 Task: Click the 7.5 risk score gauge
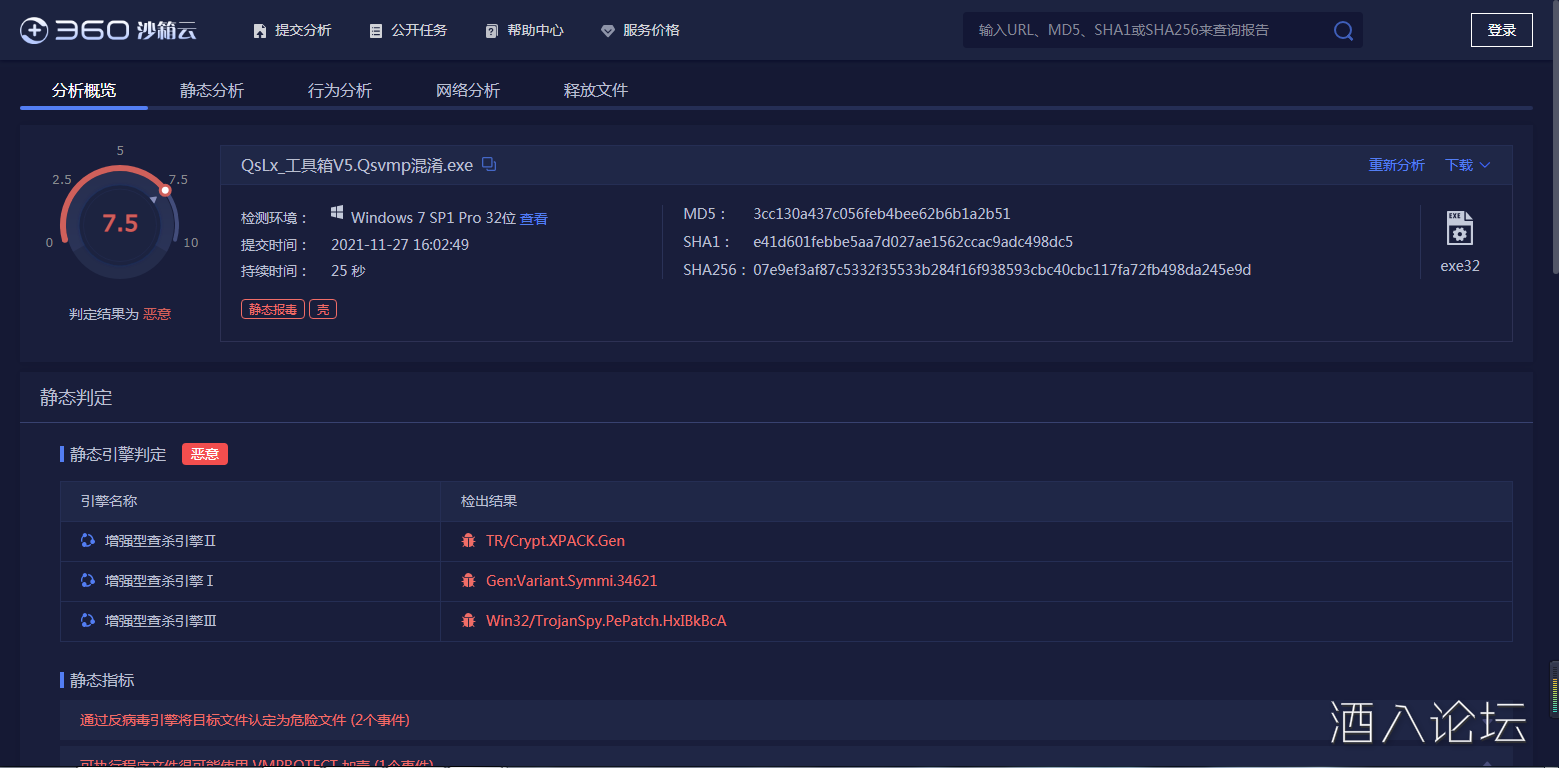click(120, 223)
